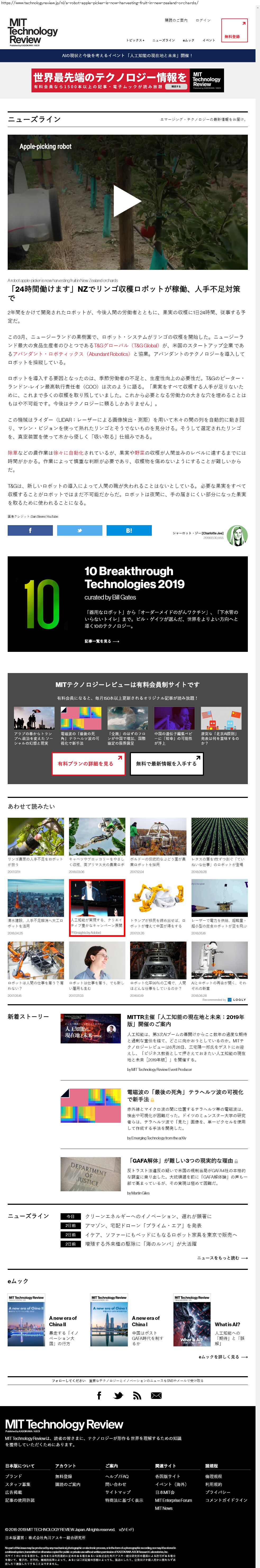Click the 海のルンバ newsline headline
The image size is (260, 1568).
(141, 1244)
